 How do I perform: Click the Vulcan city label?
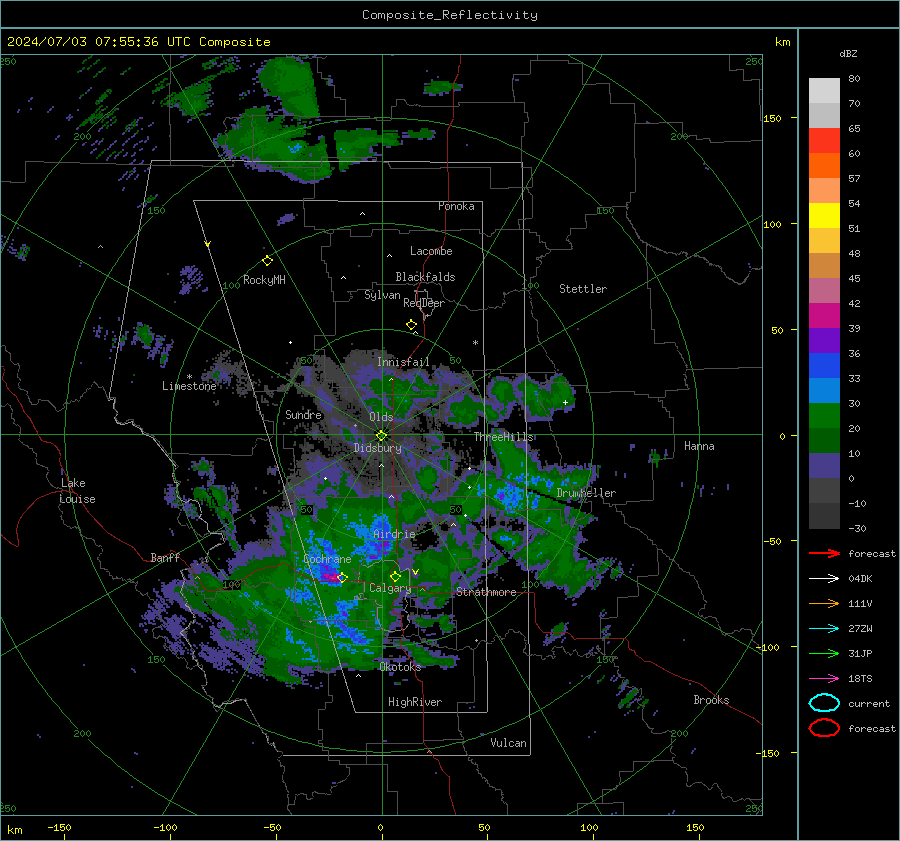tap(508, 743)
